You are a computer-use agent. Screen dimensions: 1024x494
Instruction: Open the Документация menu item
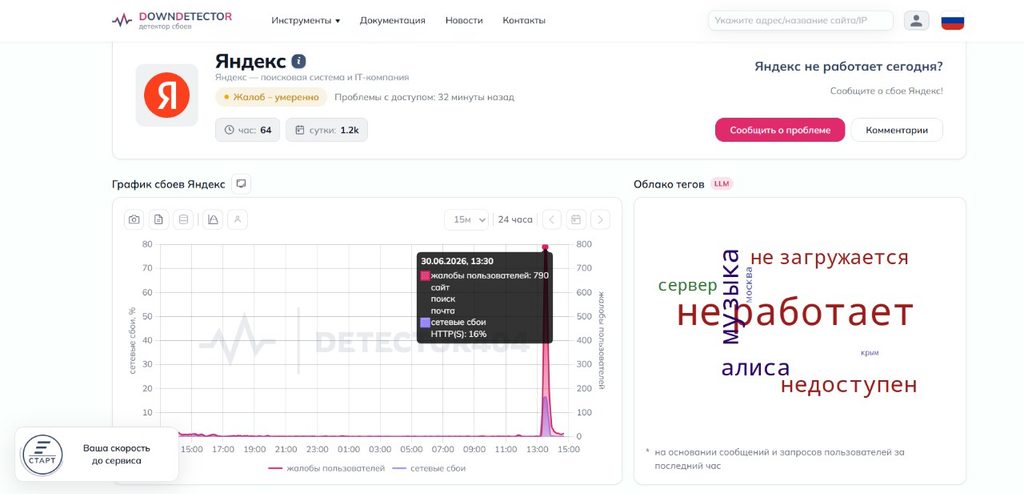392,20
